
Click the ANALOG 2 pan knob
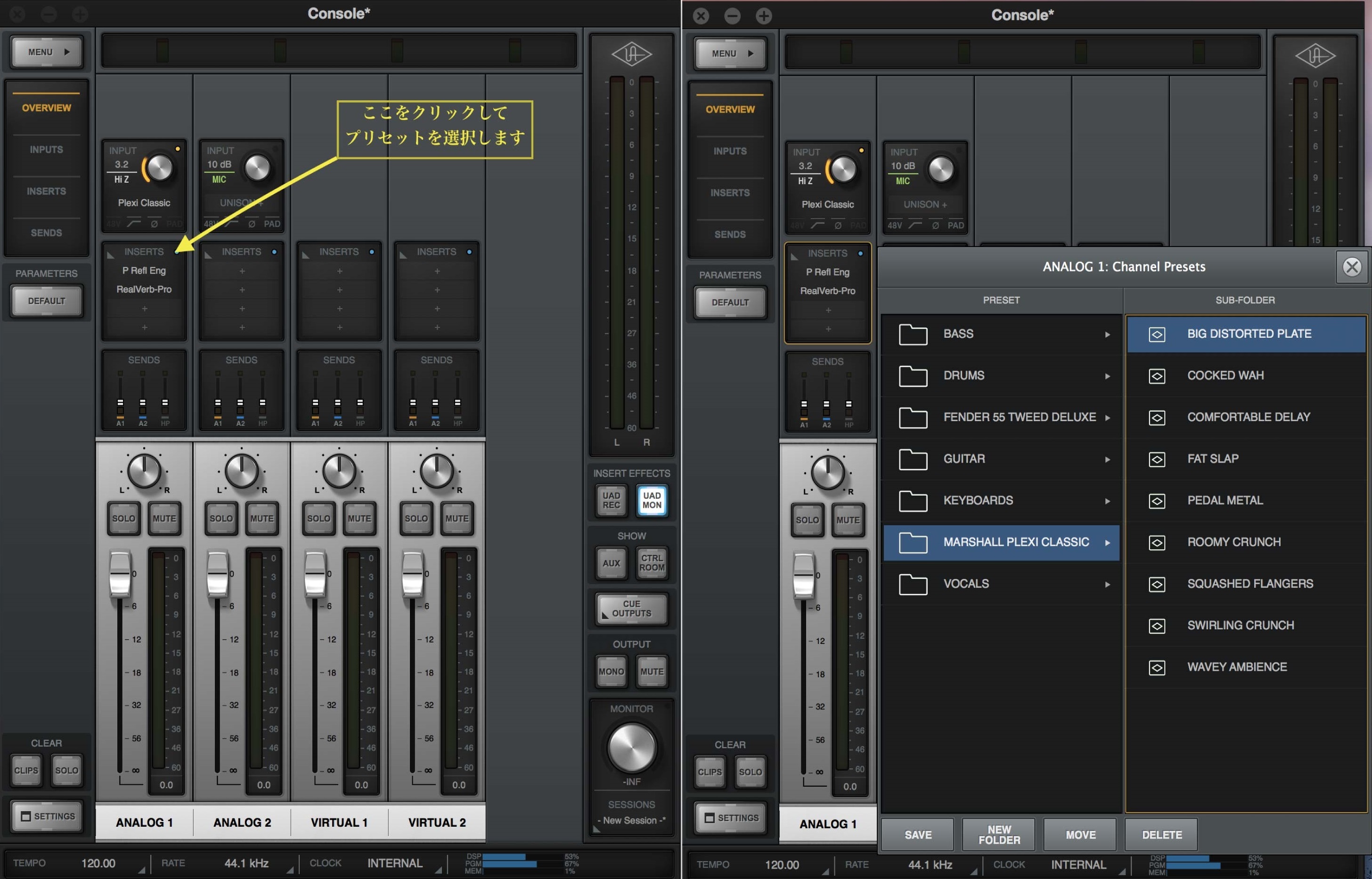241,471
